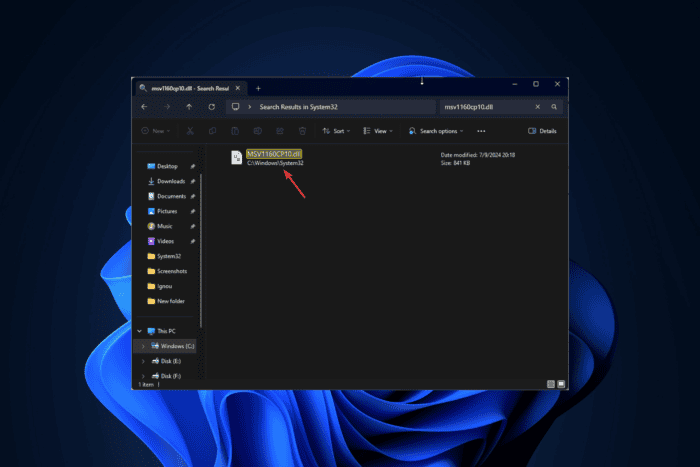Open Pictures in the sidebar
Image resolution: width=700 pixels, height=467 pixels.
pos(167,211)
